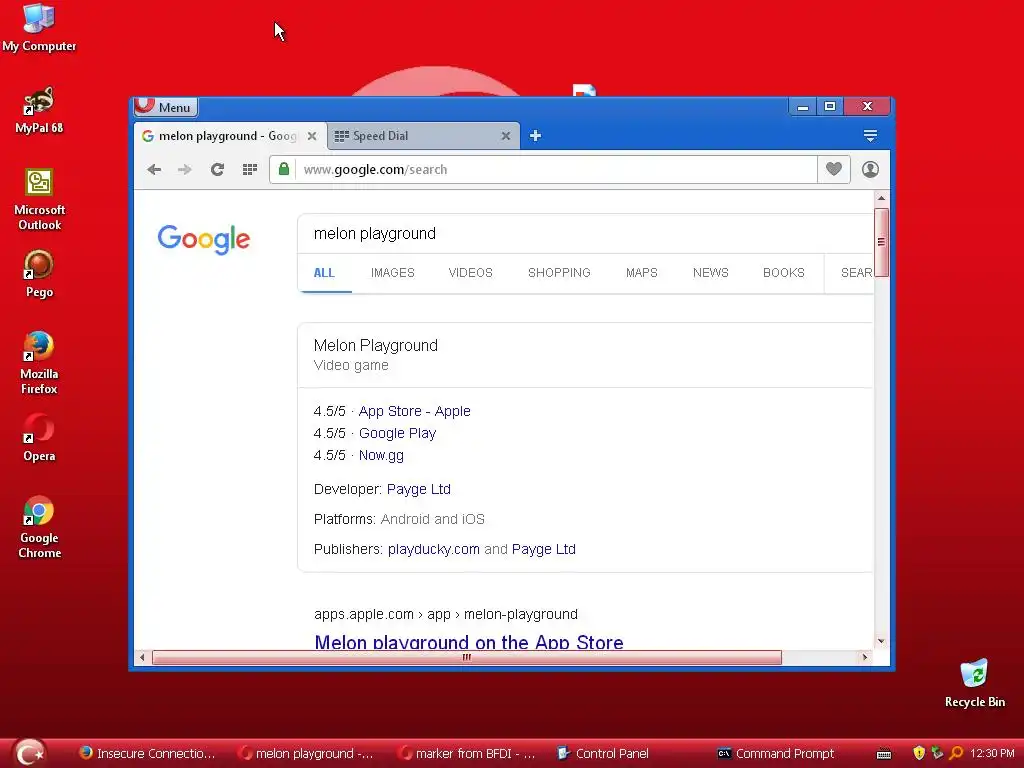
Task: Open the tab menu icon at right
Action: point(870,135)
